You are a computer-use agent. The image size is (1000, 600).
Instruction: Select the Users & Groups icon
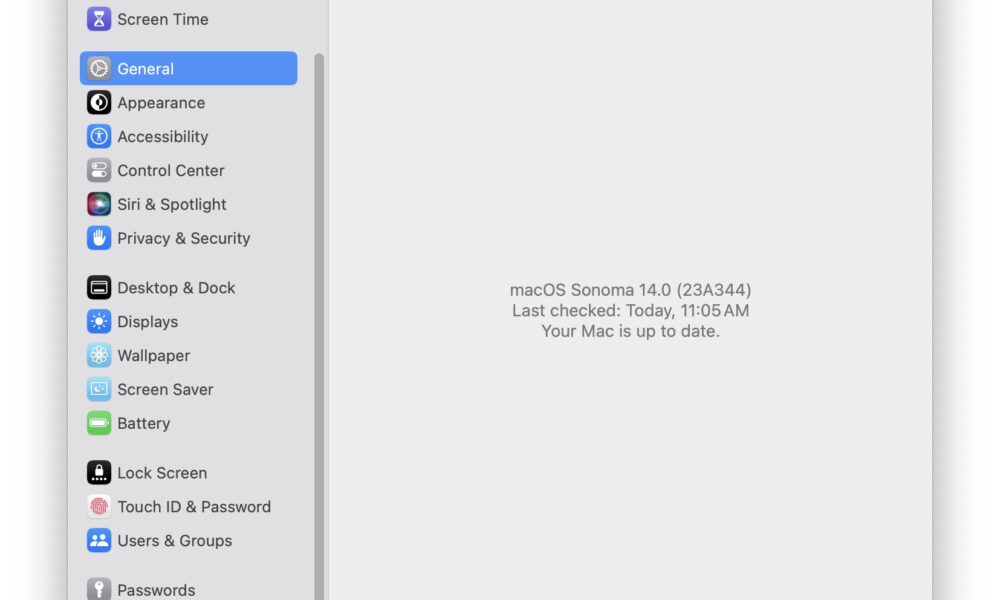tap(99, 540)
